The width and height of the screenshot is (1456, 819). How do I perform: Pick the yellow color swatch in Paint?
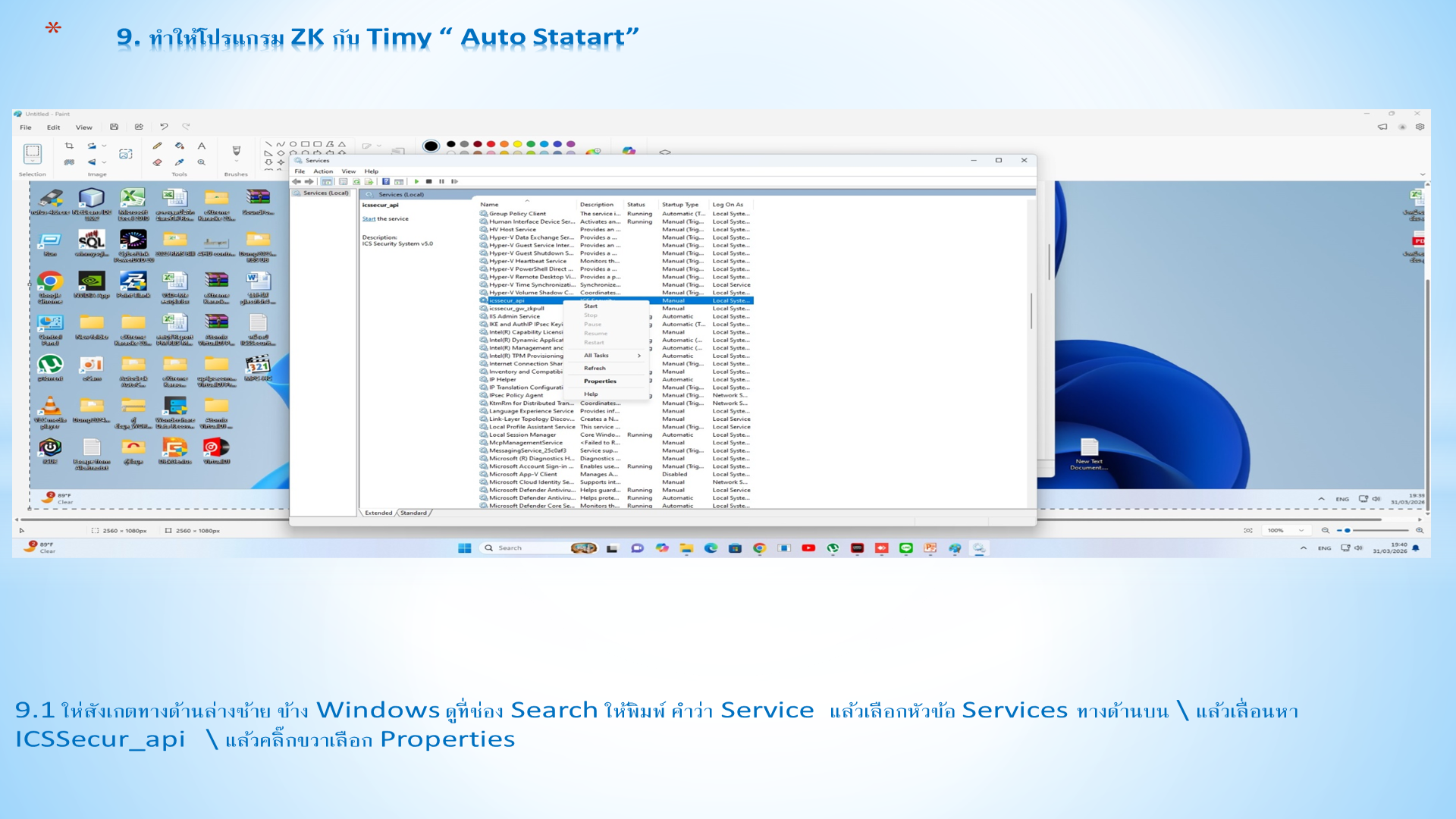tap(518, 144)
